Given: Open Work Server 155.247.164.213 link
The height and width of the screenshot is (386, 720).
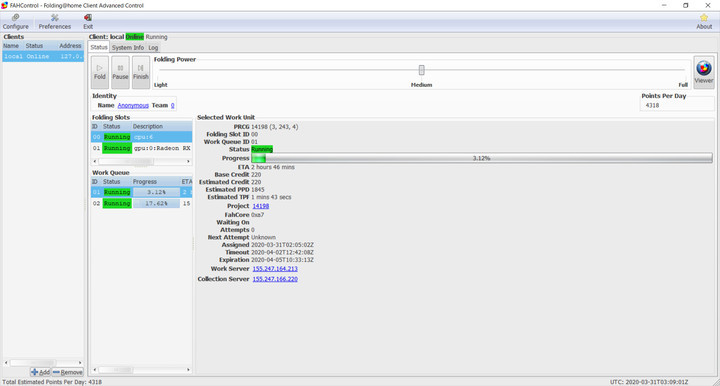Looking at the screenshot, I should pyautogui.click(x=275, y=269).
